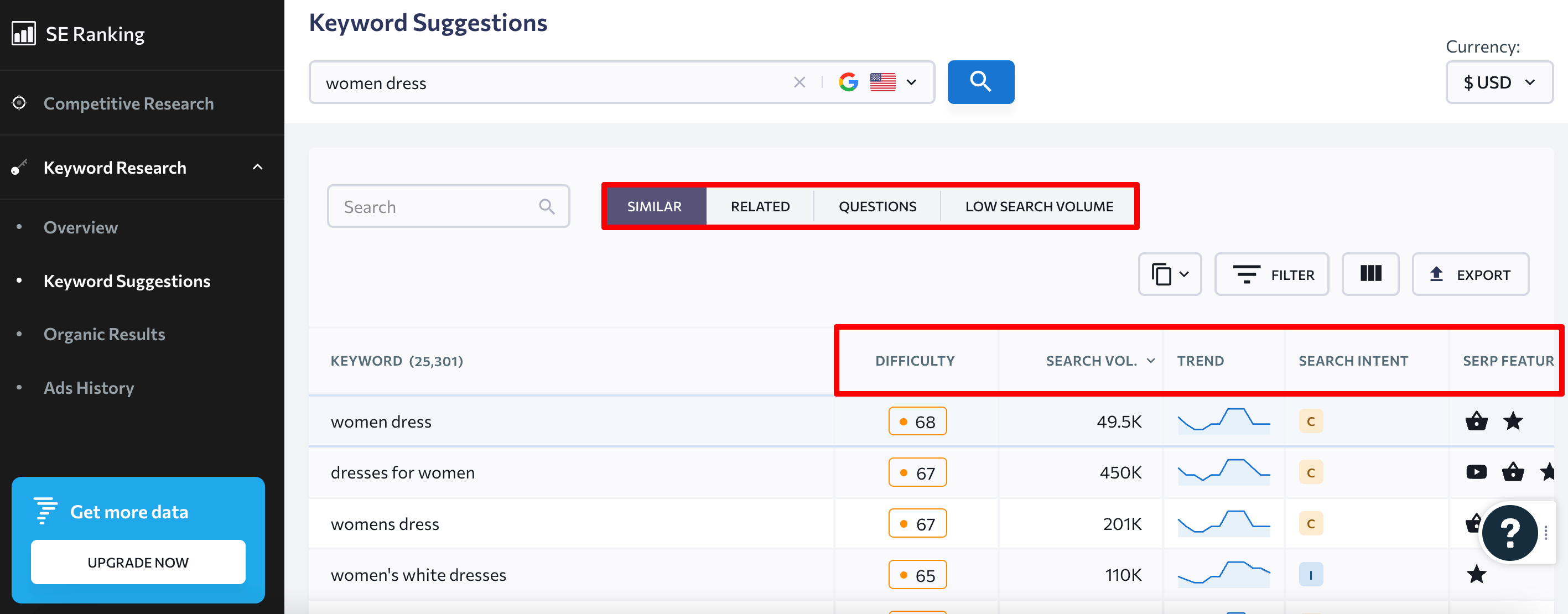1568x614 pixels.
Task: Open the country flag dropdown
Action: (893, 82)
